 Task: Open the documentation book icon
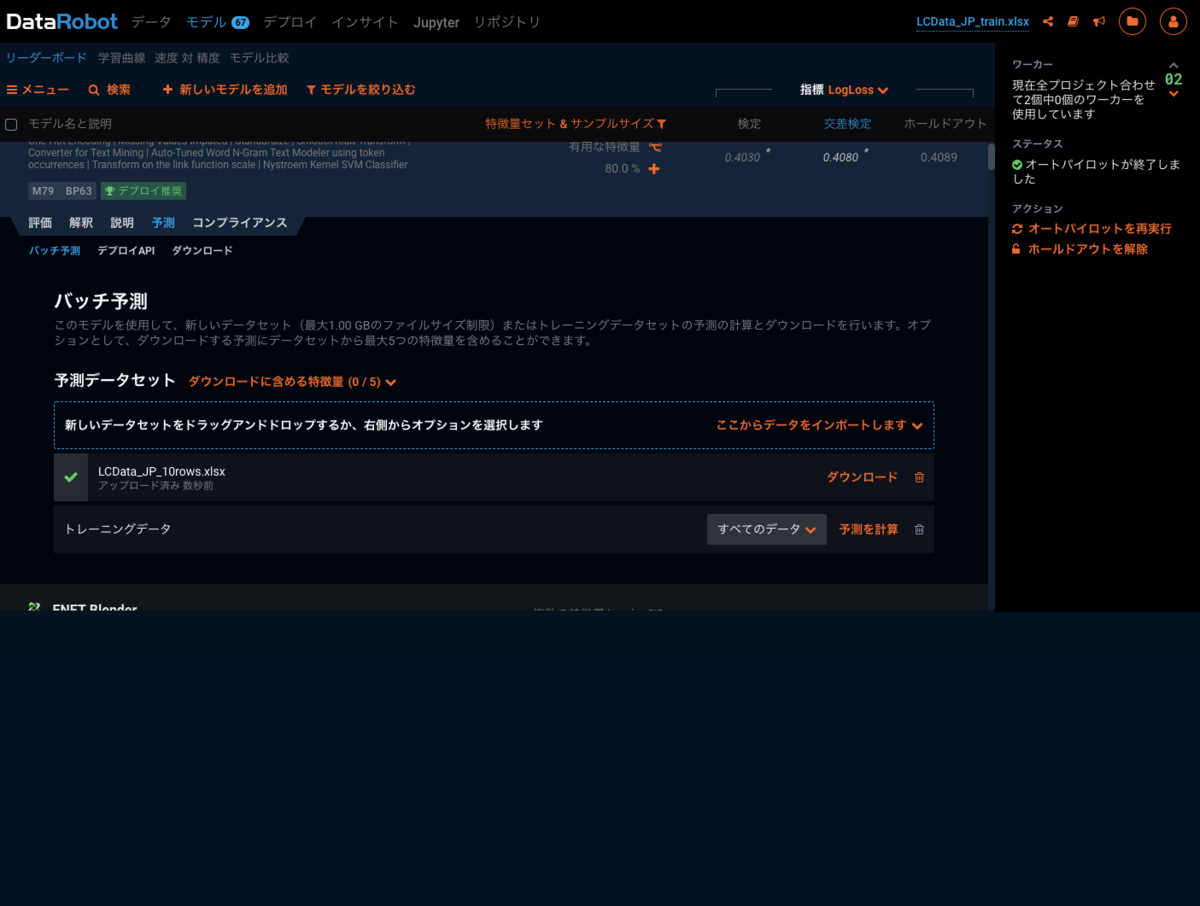[x=1073, y=21]
